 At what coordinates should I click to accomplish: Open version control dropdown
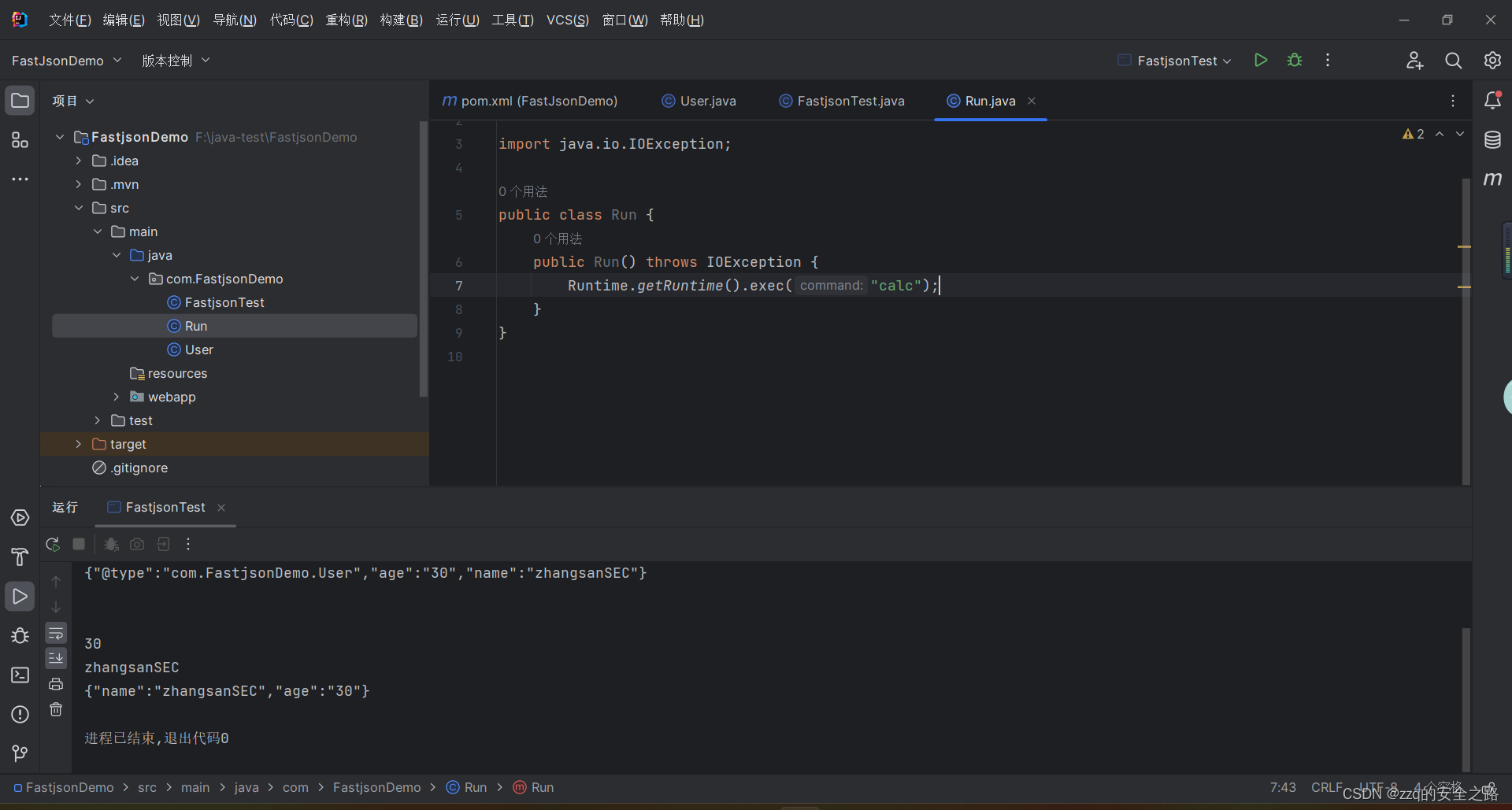176,61
